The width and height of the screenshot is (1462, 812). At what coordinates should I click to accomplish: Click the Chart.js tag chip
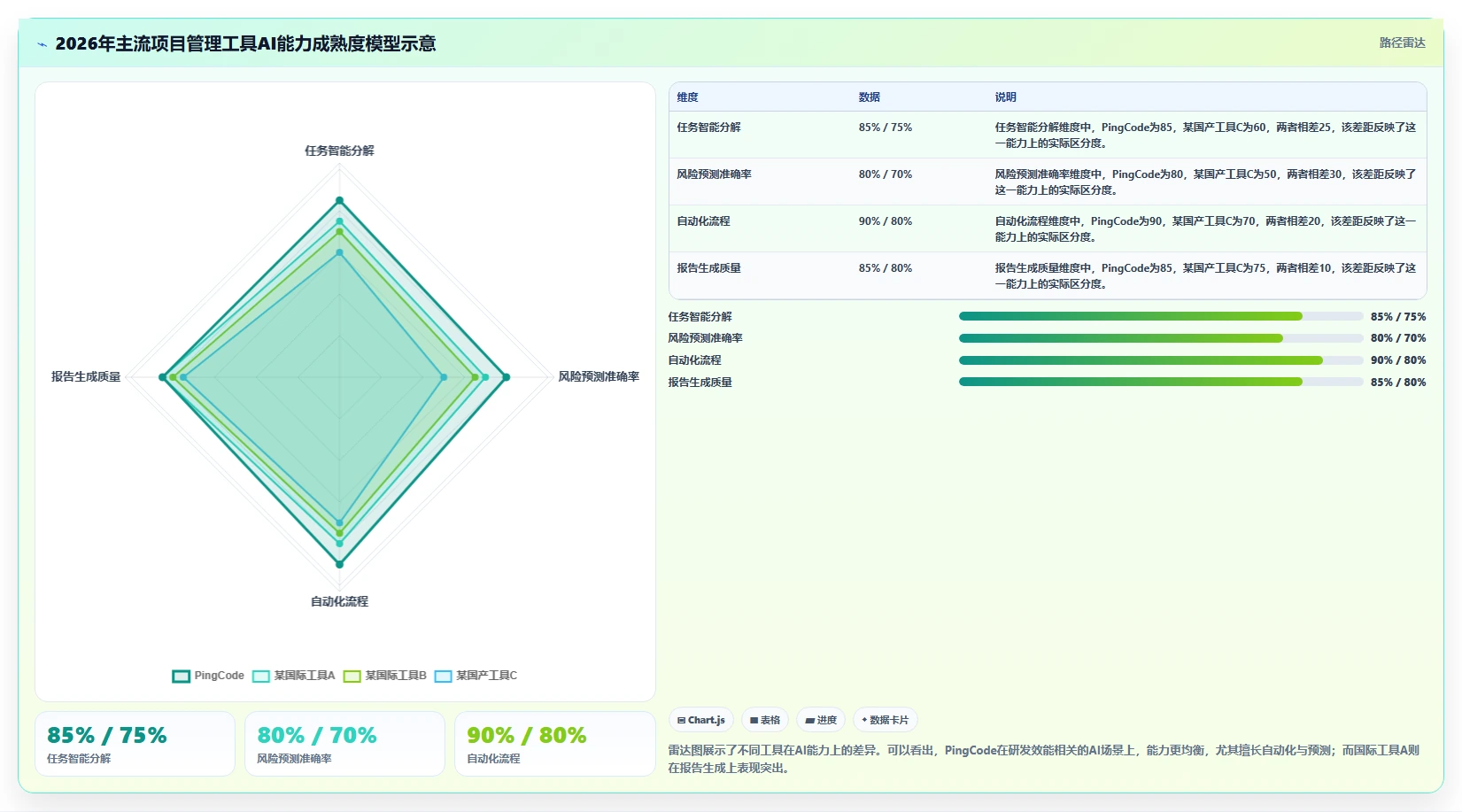(701, 720)
